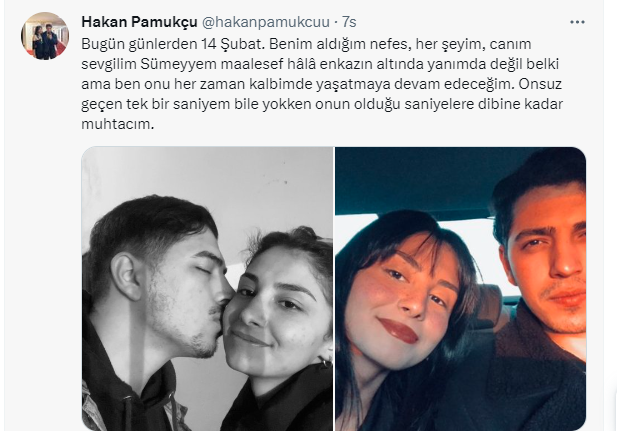Open the black-and-white cheek kiss photo
Image resolution: width=617 pixels, height=431 pixels.
207,289
